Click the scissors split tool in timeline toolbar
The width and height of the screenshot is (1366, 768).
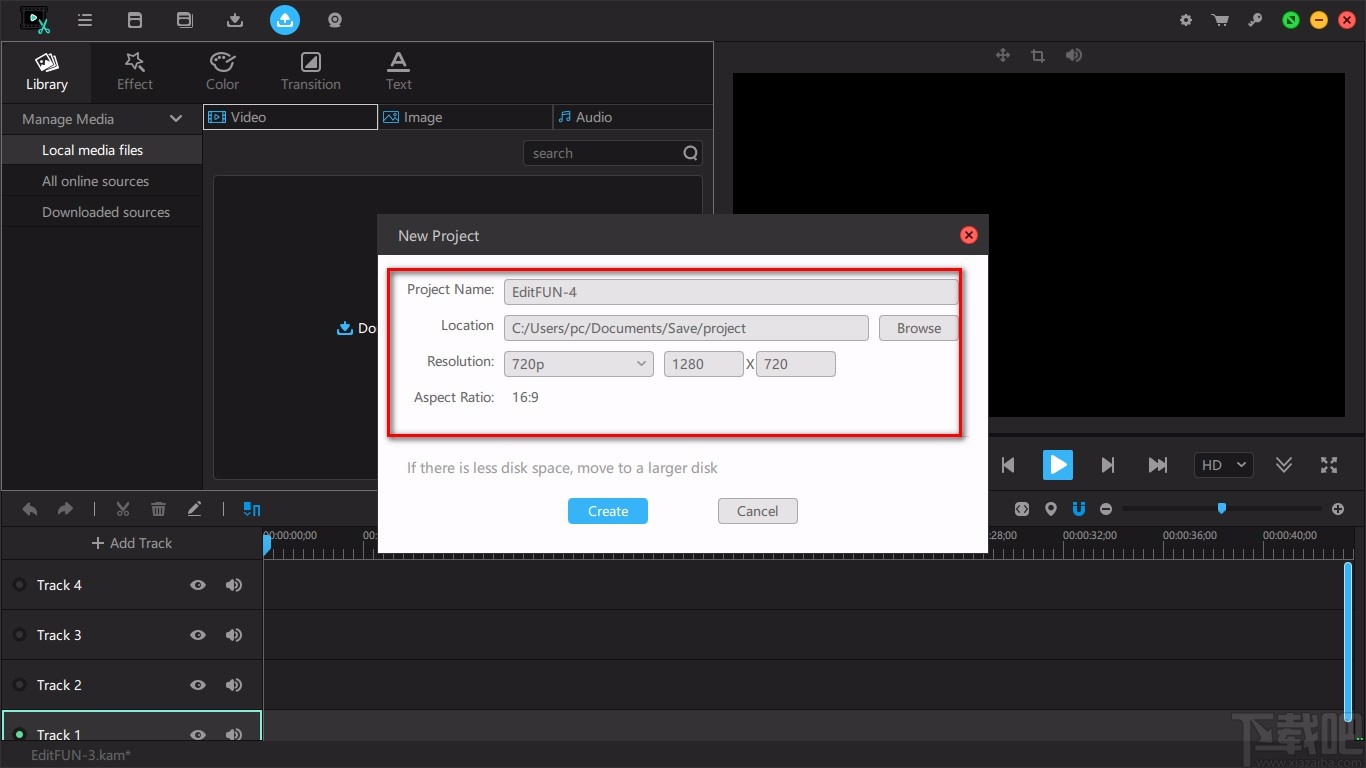coord(123,509)
